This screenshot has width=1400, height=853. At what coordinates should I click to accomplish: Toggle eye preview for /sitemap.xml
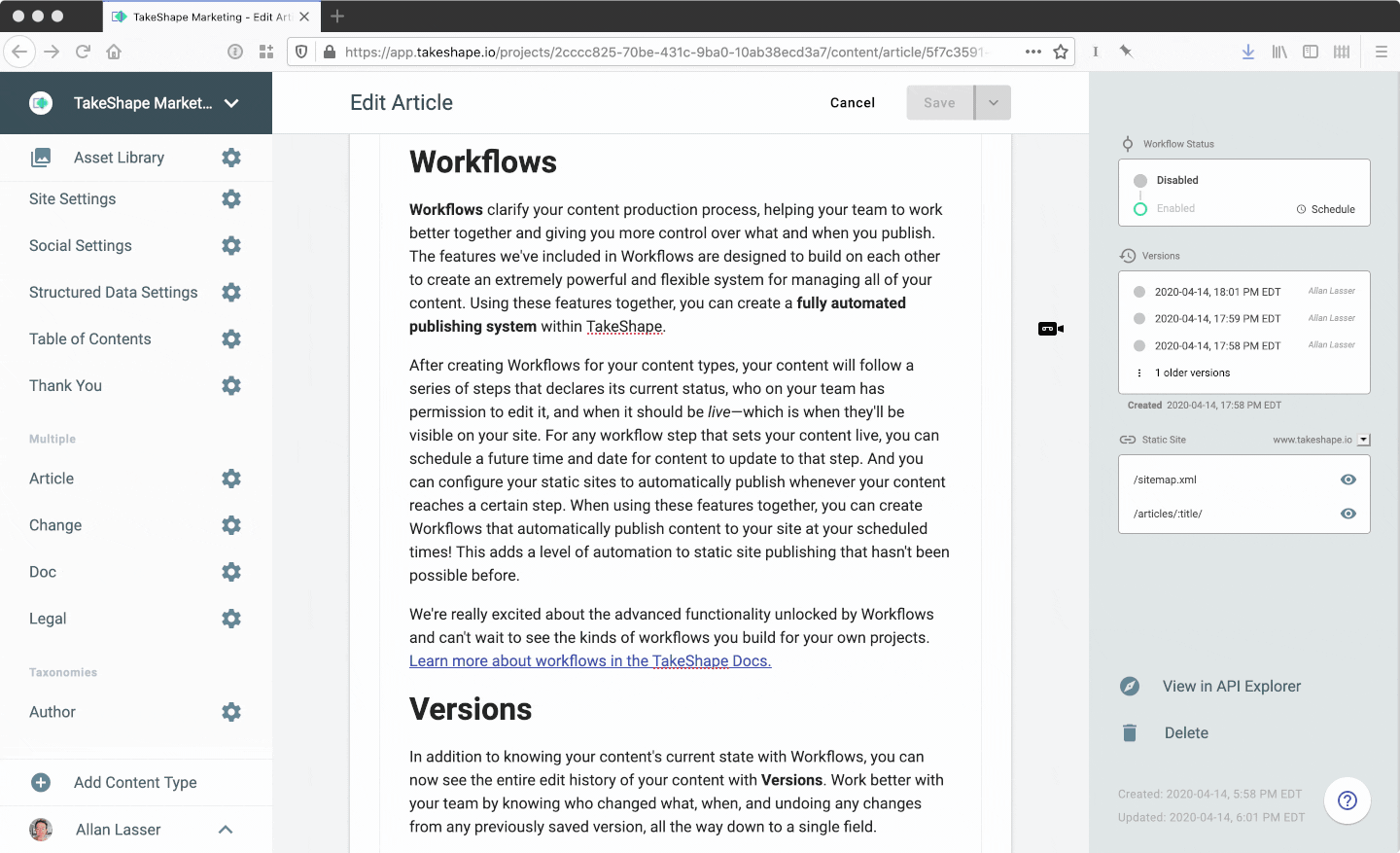[1348, 480]
